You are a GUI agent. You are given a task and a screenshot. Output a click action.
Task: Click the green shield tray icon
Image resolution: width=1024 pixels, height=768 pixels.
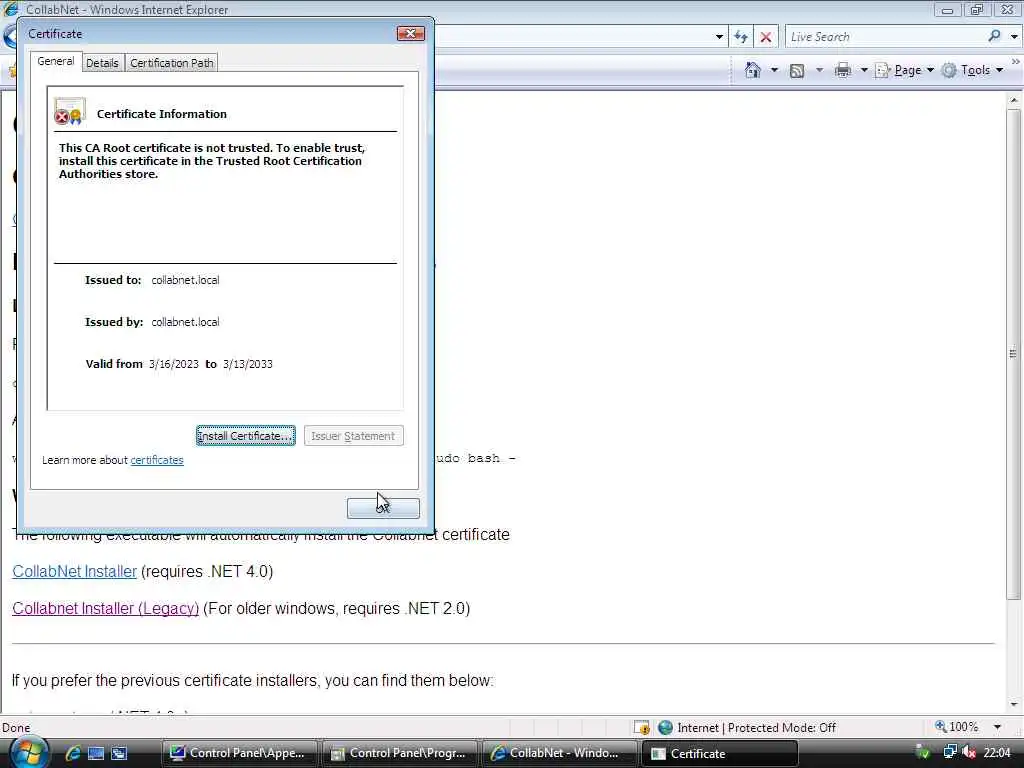click(x=923, y=752)
